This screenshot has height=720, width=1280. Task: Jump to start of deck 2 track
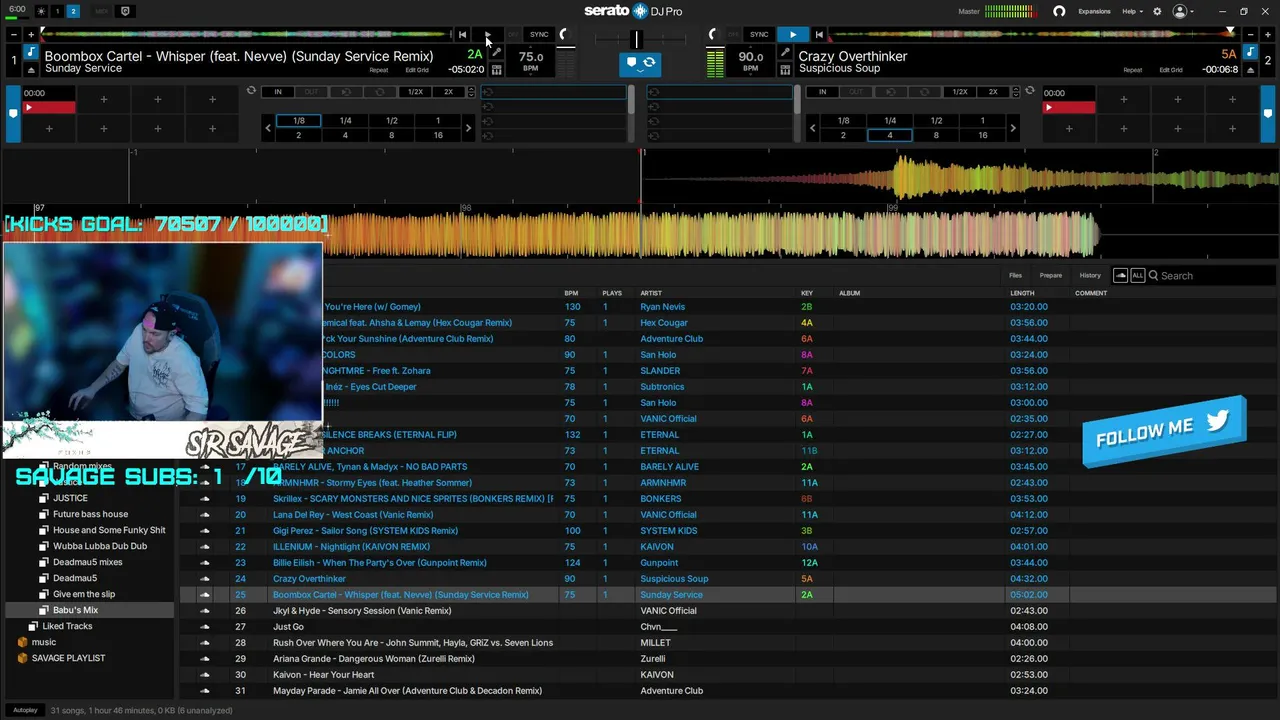click(x=819, y=34)
